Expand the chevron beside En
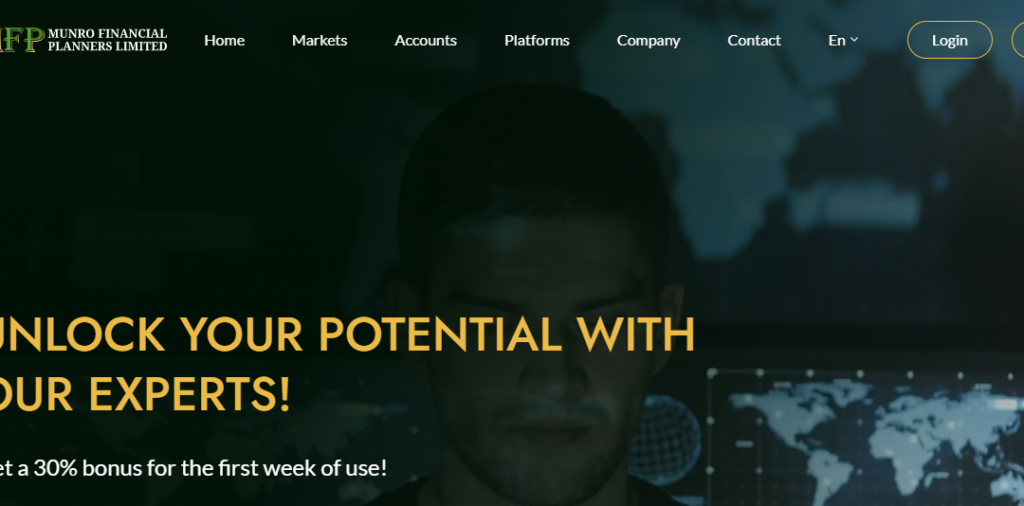 [854, 40]
